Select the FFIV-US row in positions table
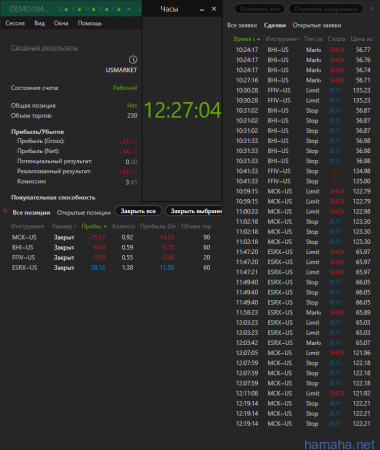Viewport: 380px width, 450px height. [111, 257]
